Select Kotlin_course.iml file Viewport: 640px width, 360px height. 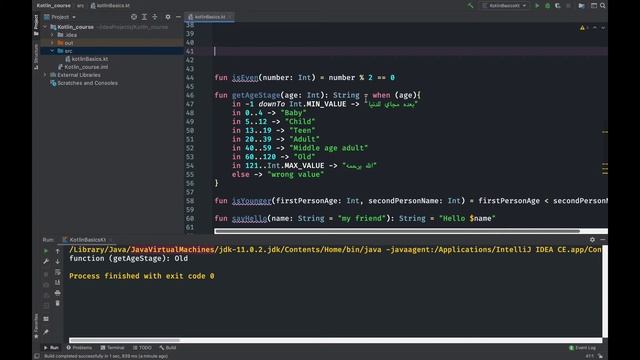[x=83, y=67]
